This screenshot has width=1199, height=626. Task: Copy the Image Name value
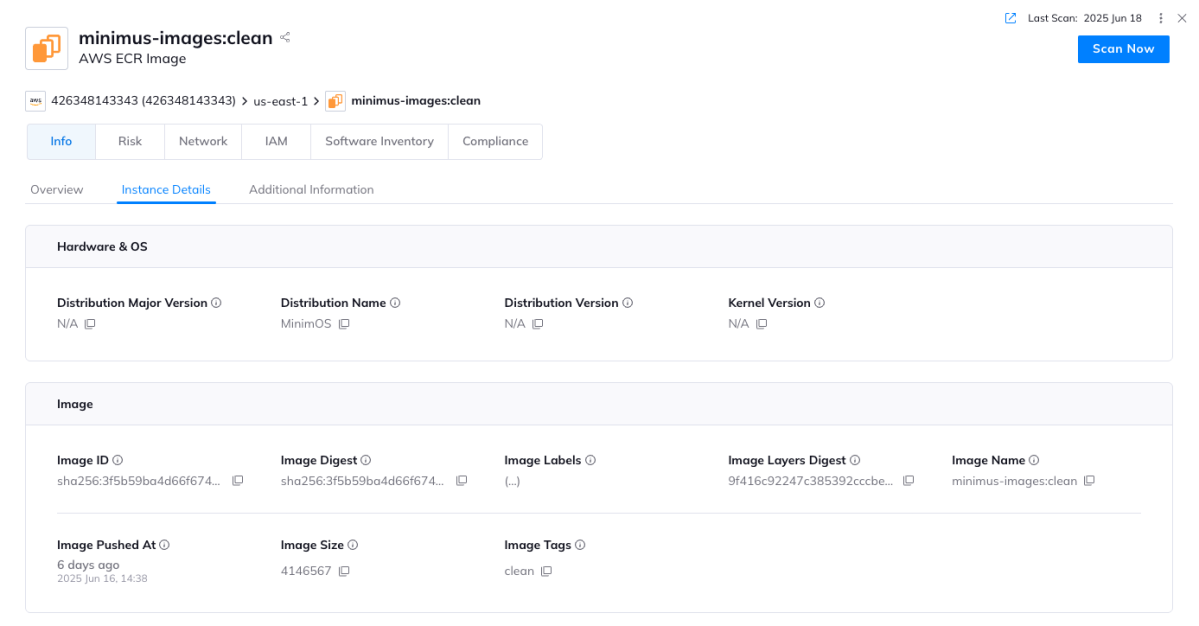click(x=1089, y=481)
